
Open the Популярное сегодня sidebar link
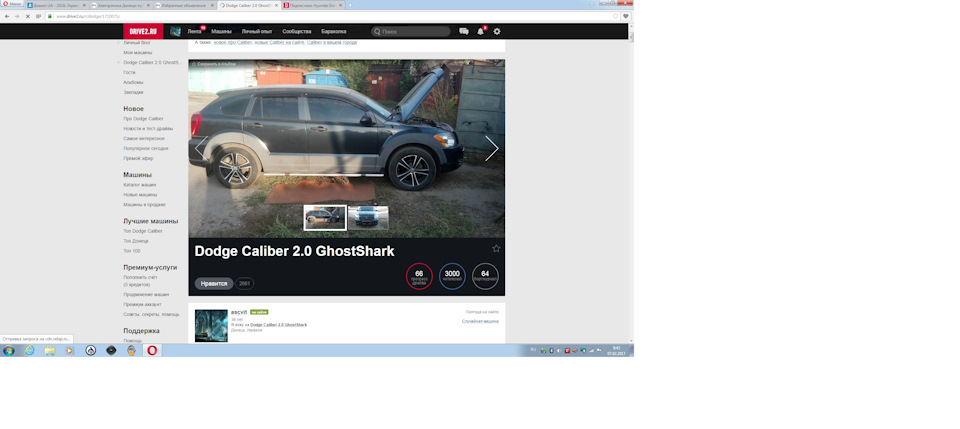(146, 148)
